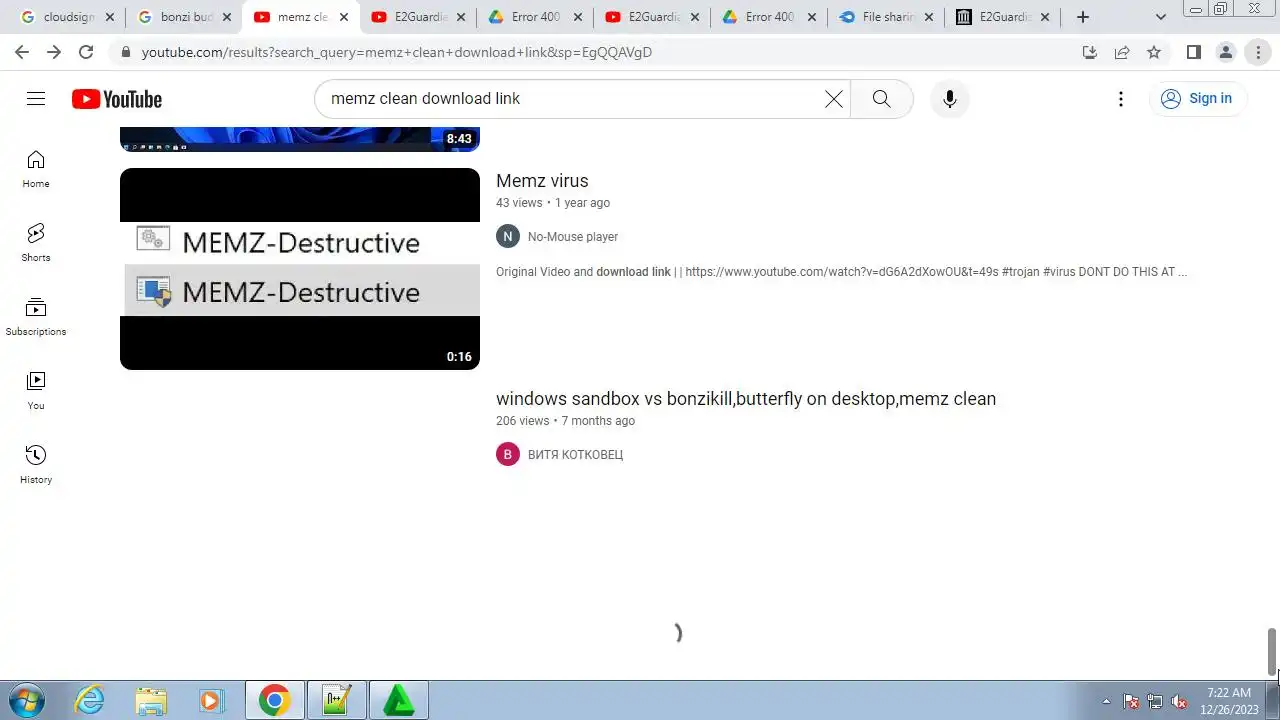
Task: Focus the Chrome address bar URL
Action: pyautogui.click(x=396, y=52)
